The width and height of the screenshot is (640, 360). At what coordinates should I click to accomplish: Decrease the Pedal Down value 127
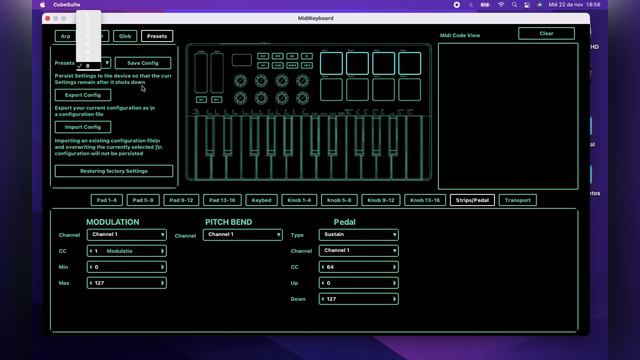coord(323,299)
